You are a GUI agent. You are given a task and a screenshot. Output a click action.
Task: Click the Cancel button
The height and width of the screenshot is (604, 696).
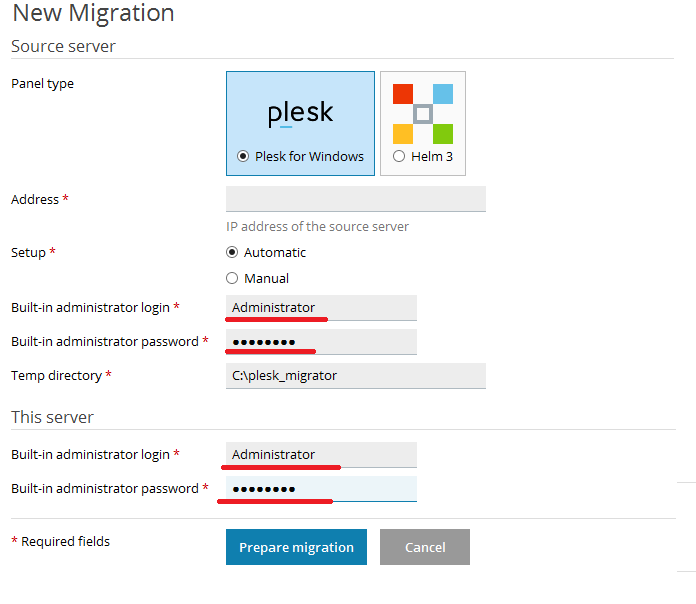(425, 547)
